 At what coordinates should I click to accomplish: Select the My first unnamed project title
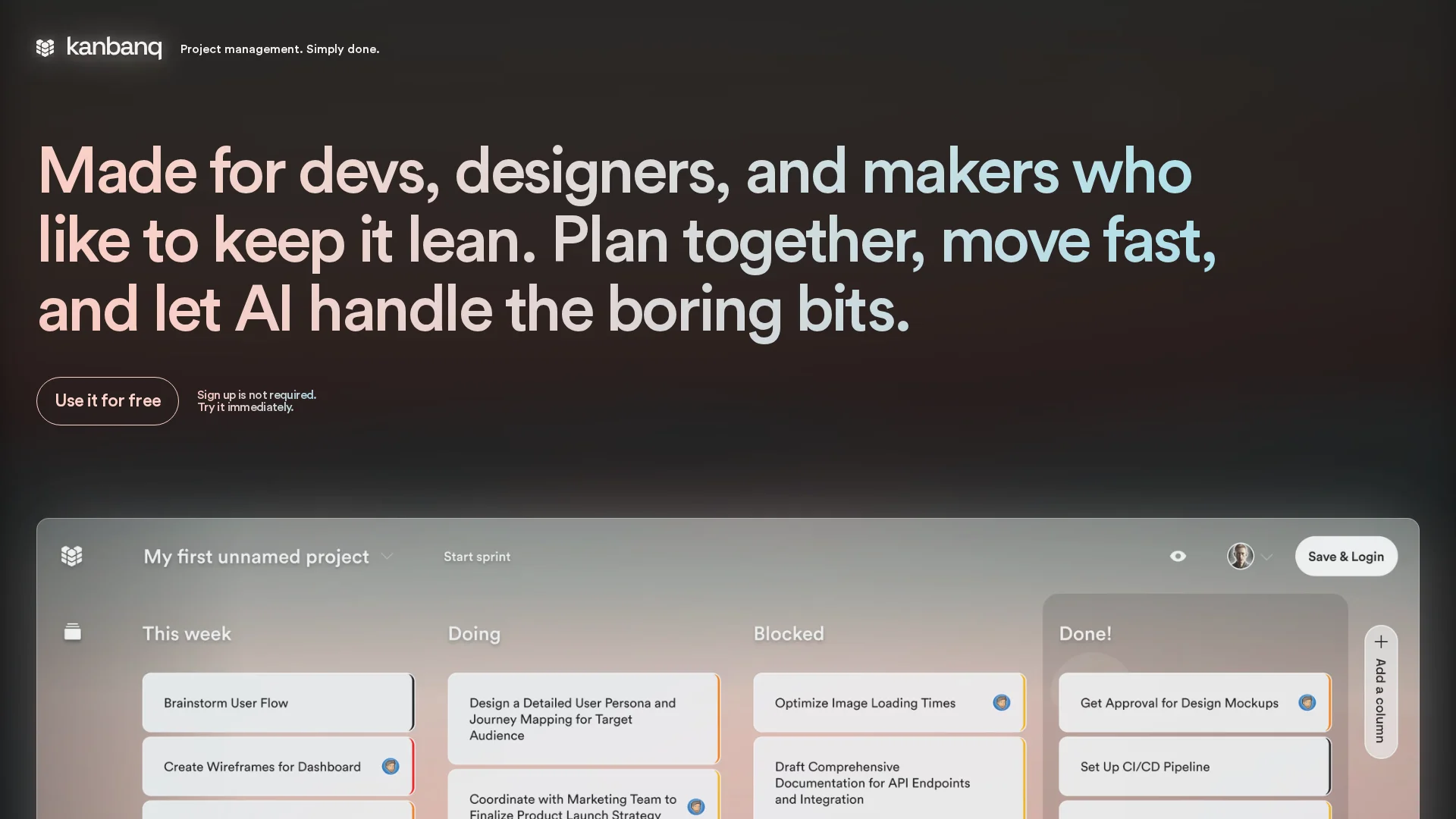coord(256,557)
